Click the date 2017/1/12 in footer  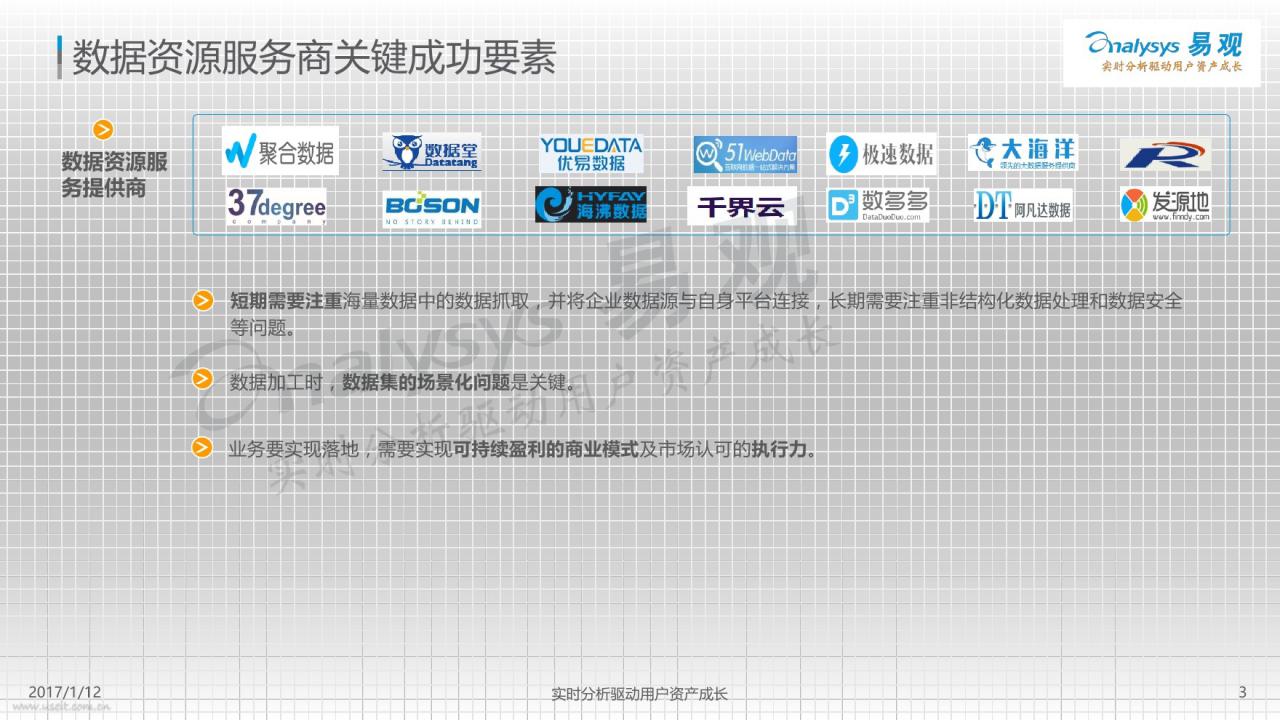(x=65, y=692)
